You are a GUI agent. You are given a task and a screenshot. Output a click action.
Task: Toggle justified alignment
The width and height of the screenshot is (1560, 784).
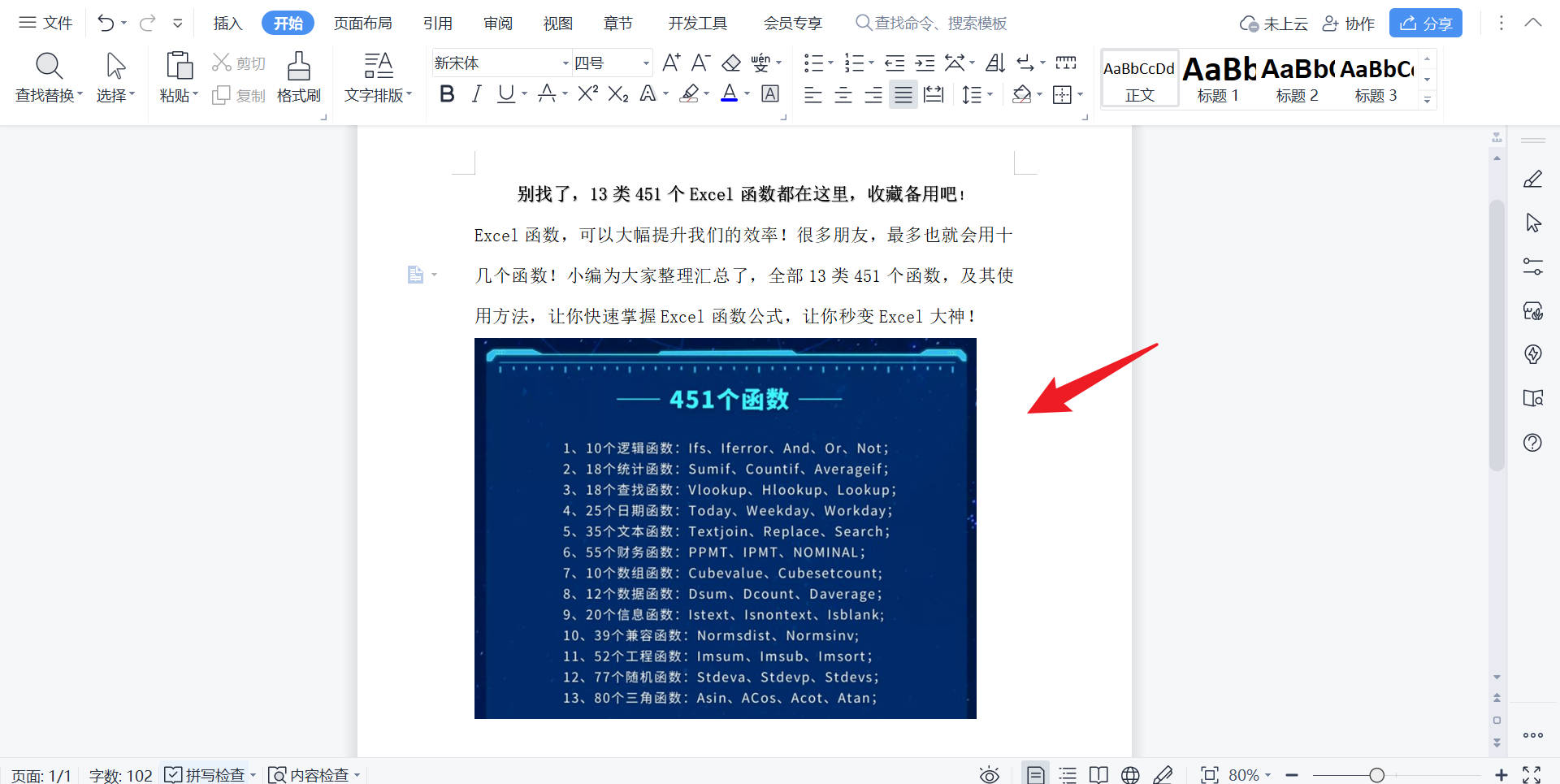coord(903,95)
